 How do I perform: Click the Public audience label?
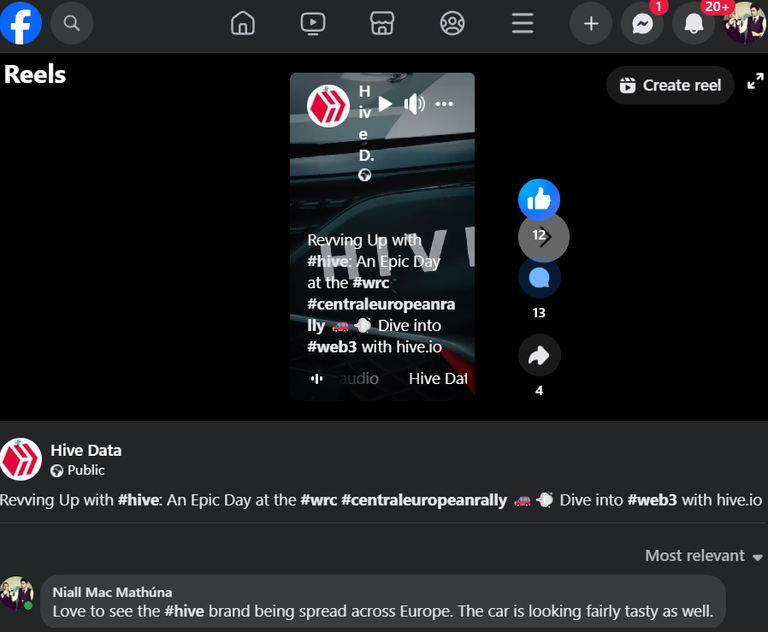click(86, 470)
